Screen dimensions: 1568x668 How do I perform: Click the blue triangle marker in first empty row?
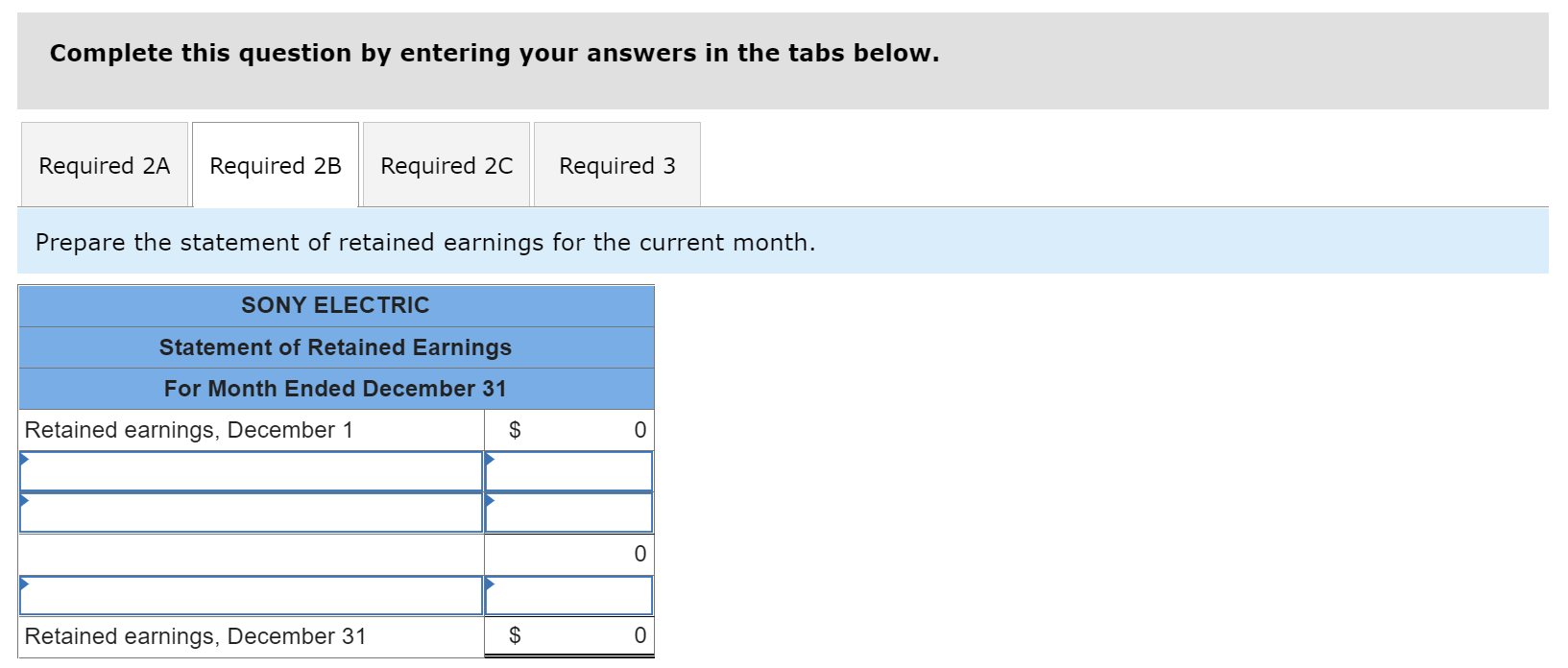[25, 460]
